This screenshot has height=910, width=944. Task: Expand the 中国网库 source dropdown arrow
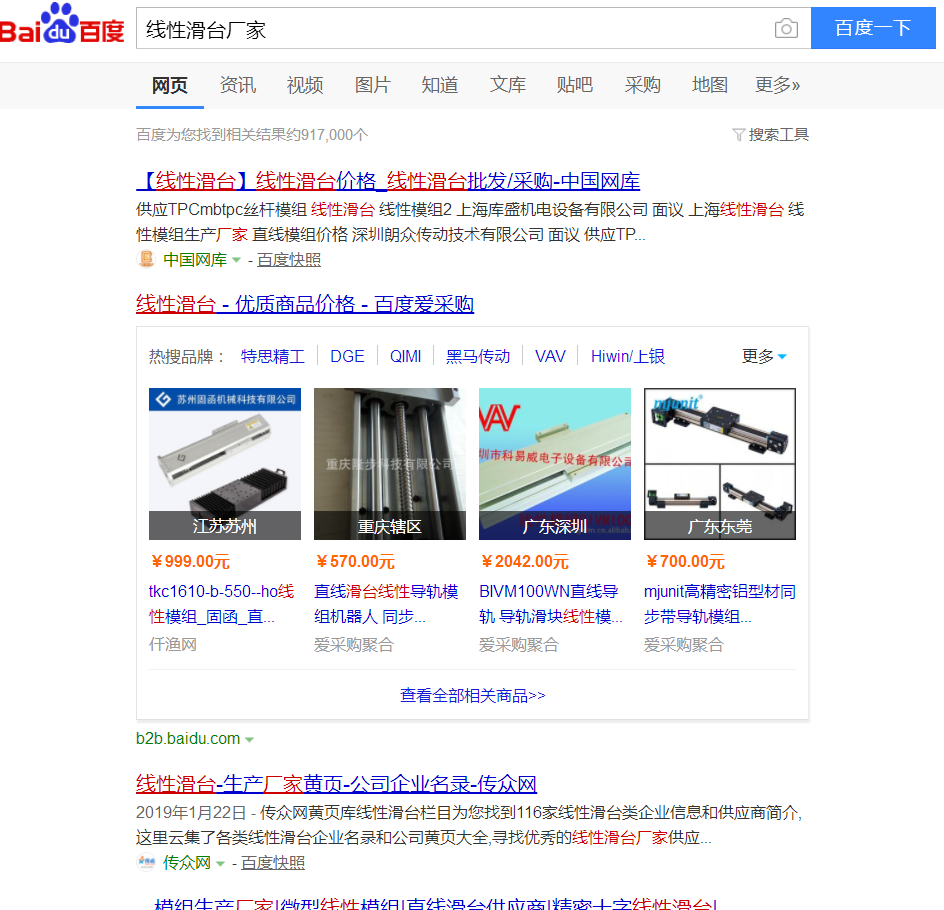tap(236, 260)
